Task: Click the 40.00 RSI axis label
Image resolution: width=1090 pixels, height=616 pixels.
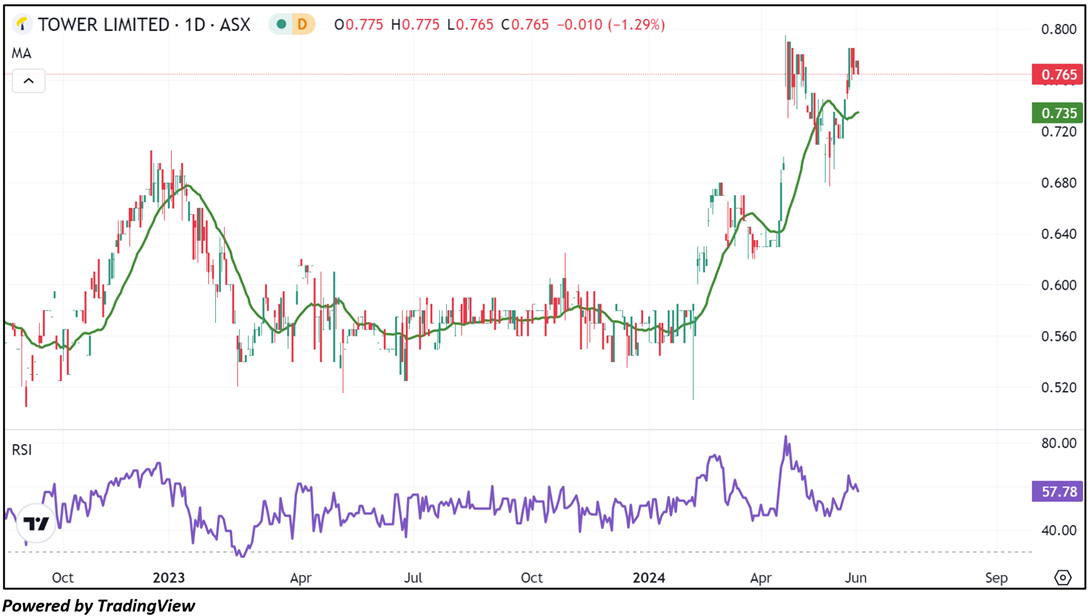Action: tap(1059, 530)
